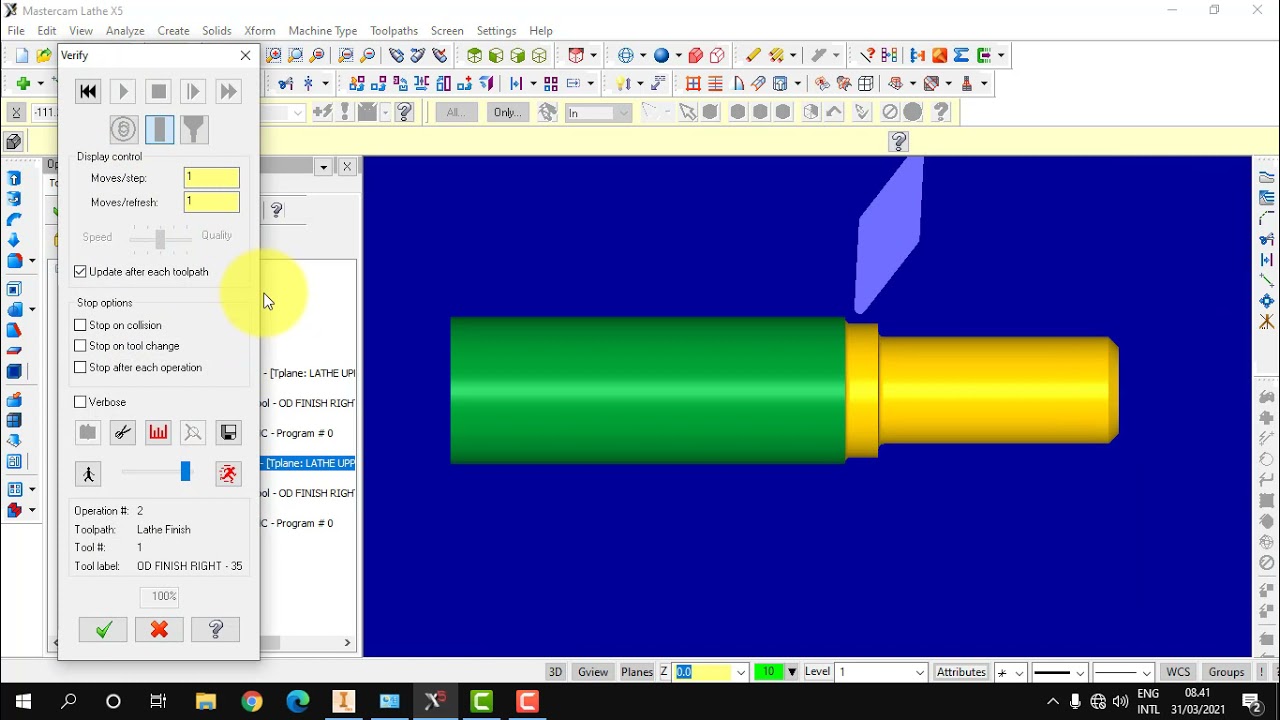
Task: Click the Verify fast forward button
Action: coord(228,91)
